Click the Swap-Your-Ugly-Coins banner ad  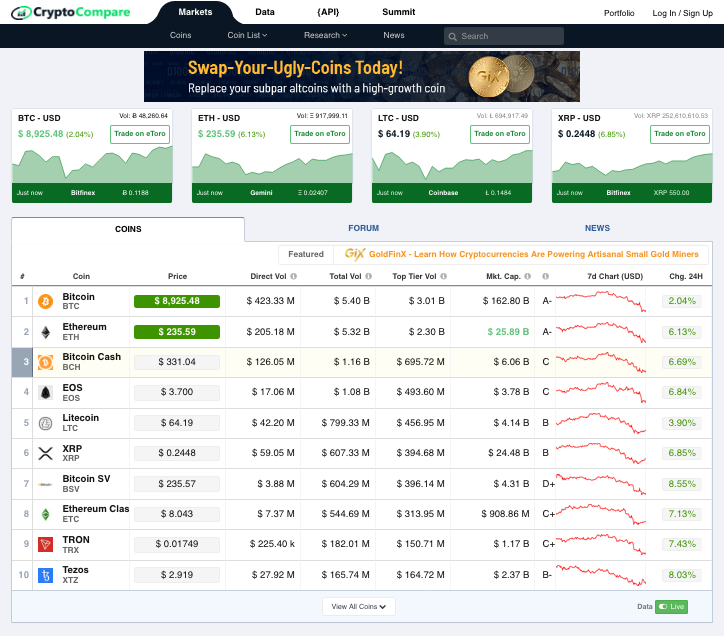pos(362,77)
